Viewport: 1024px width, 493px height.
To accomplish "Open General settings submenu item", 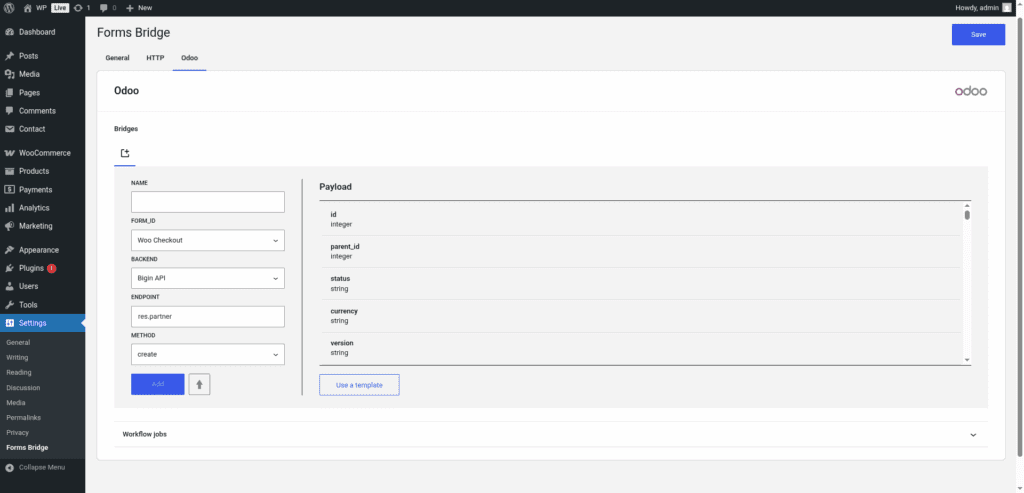I will tap(18, 343).
